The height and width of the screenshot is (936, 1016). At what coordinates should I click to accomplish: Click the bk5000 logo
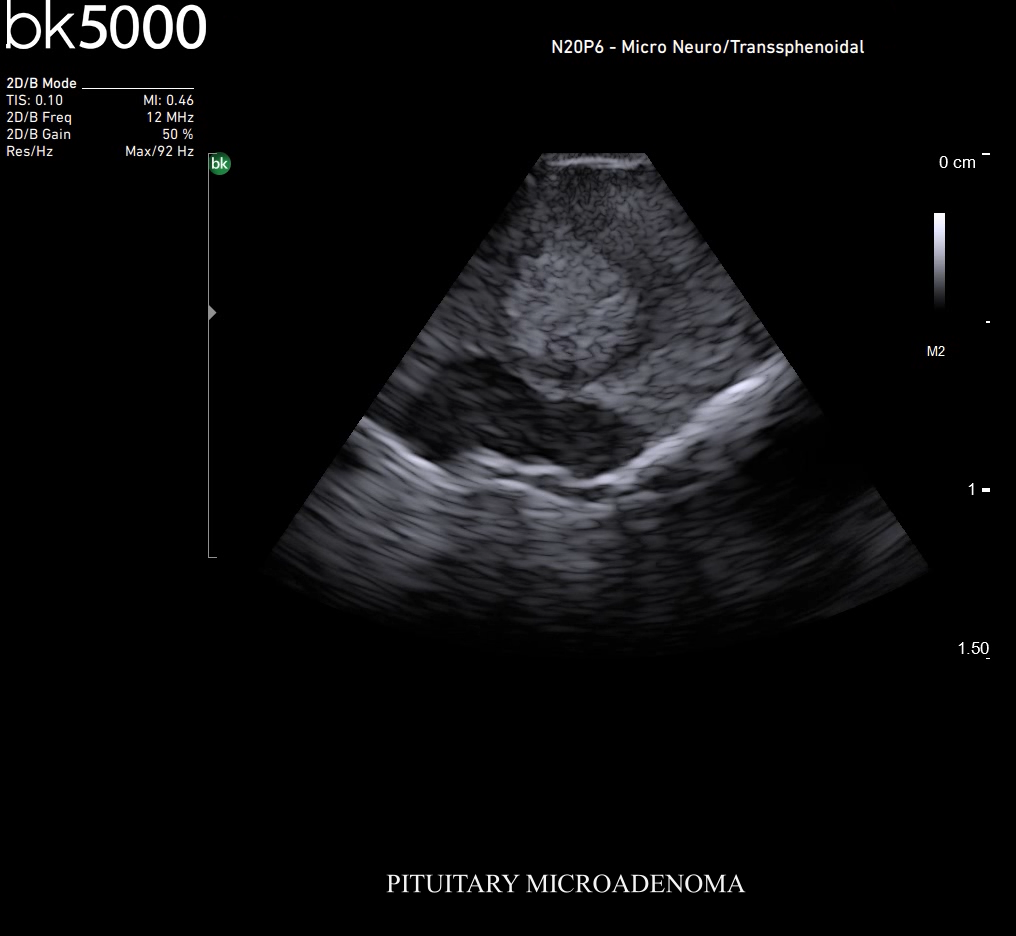tap(106, 29)
